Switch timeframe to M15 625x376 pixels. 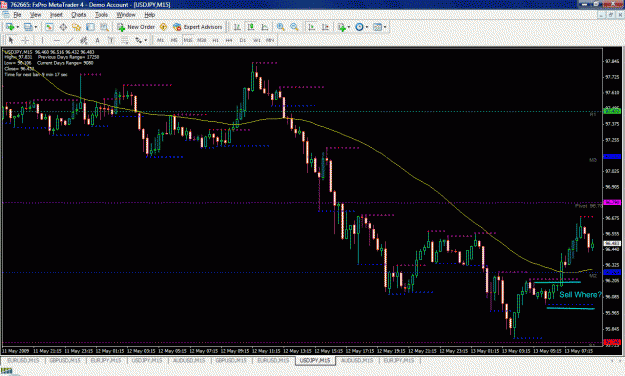(188, 40)
